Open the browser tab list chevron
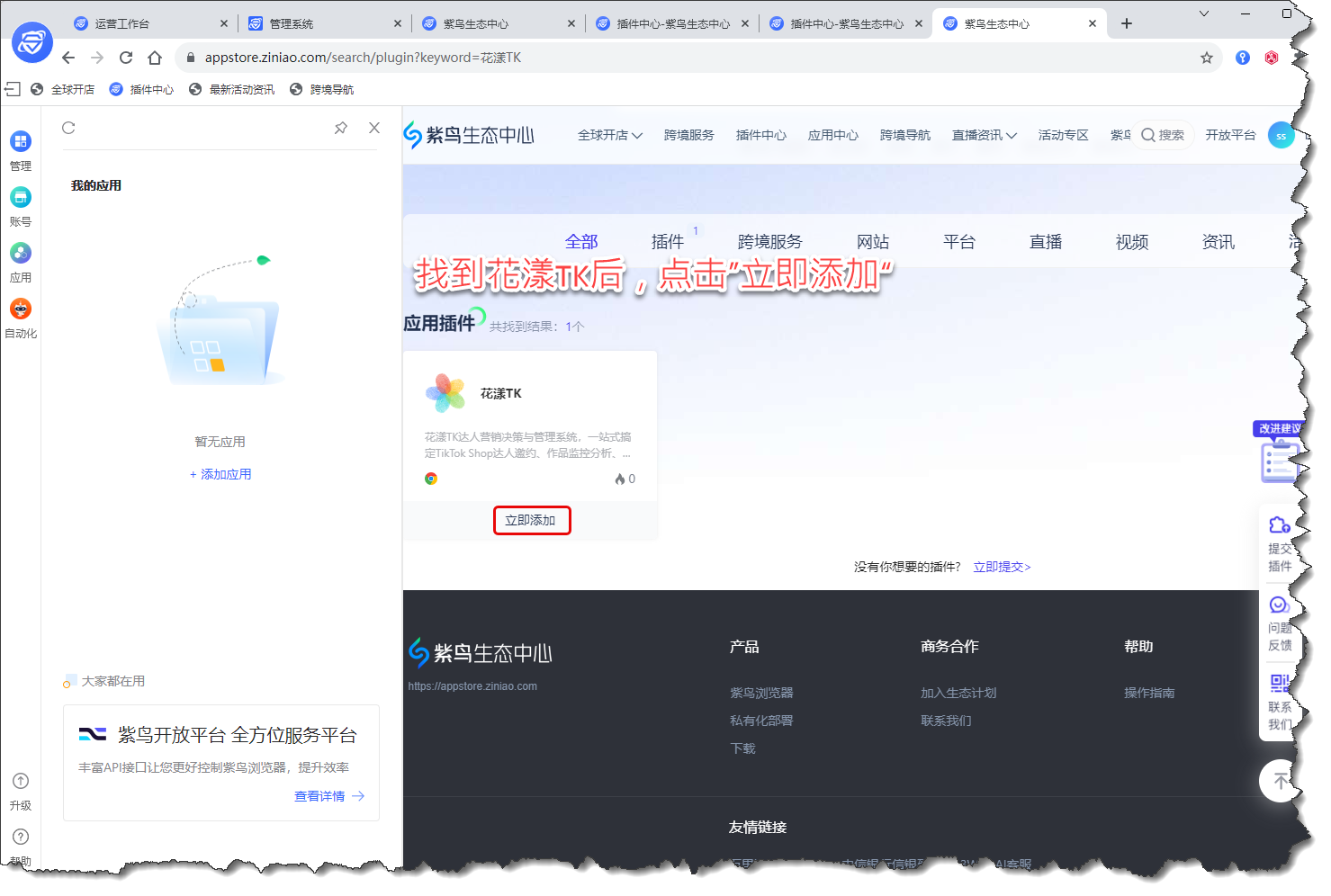 pos(1203,13)
